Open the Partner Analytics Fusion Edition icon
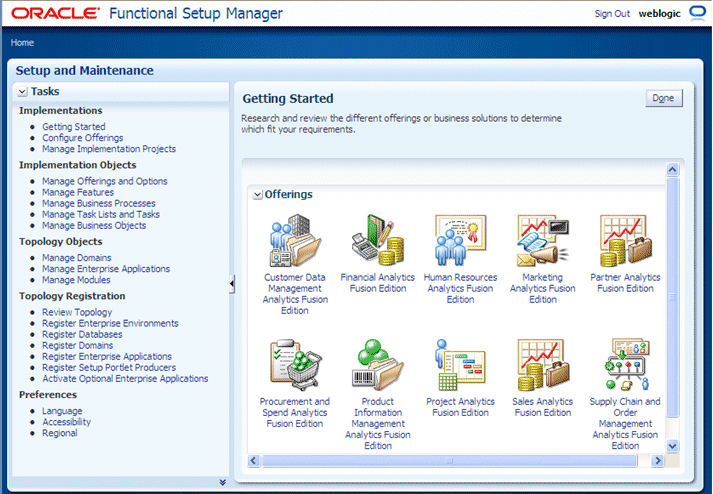713x494 pixels. point(625,240)
